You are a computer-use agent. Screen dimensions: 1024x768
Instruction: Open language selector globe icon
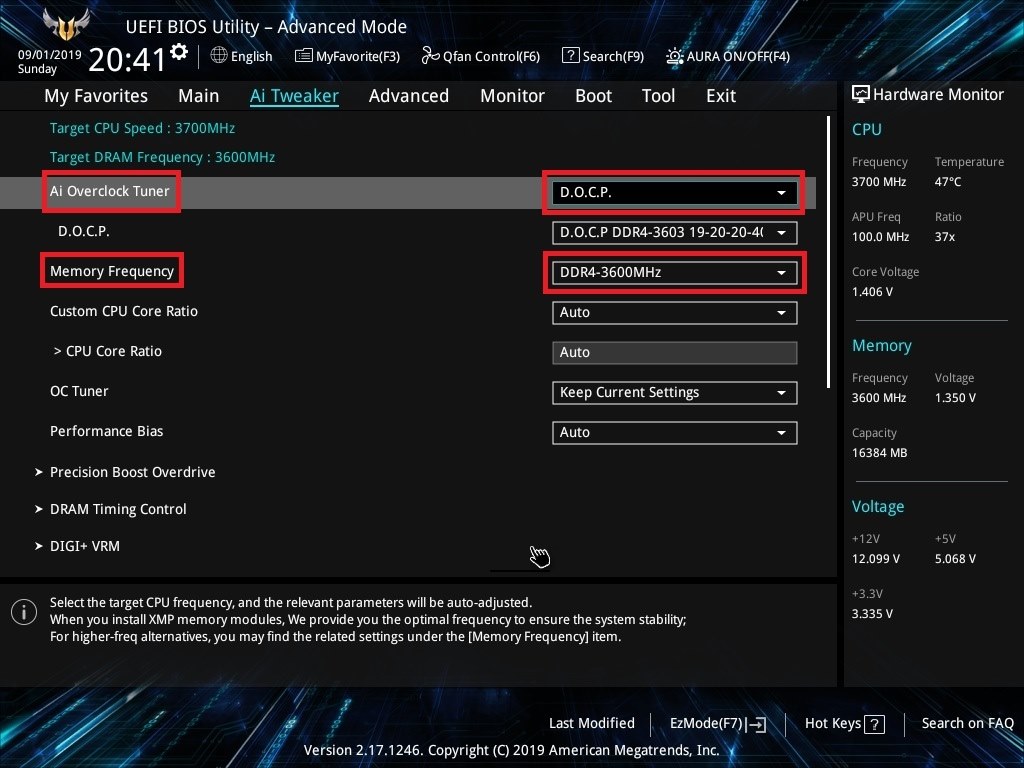coord(219,56)
